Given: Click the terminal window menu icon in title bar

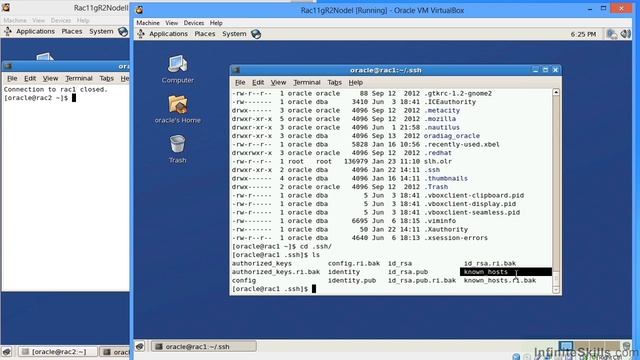Looking at the screenshot, I should click(236, 70).
